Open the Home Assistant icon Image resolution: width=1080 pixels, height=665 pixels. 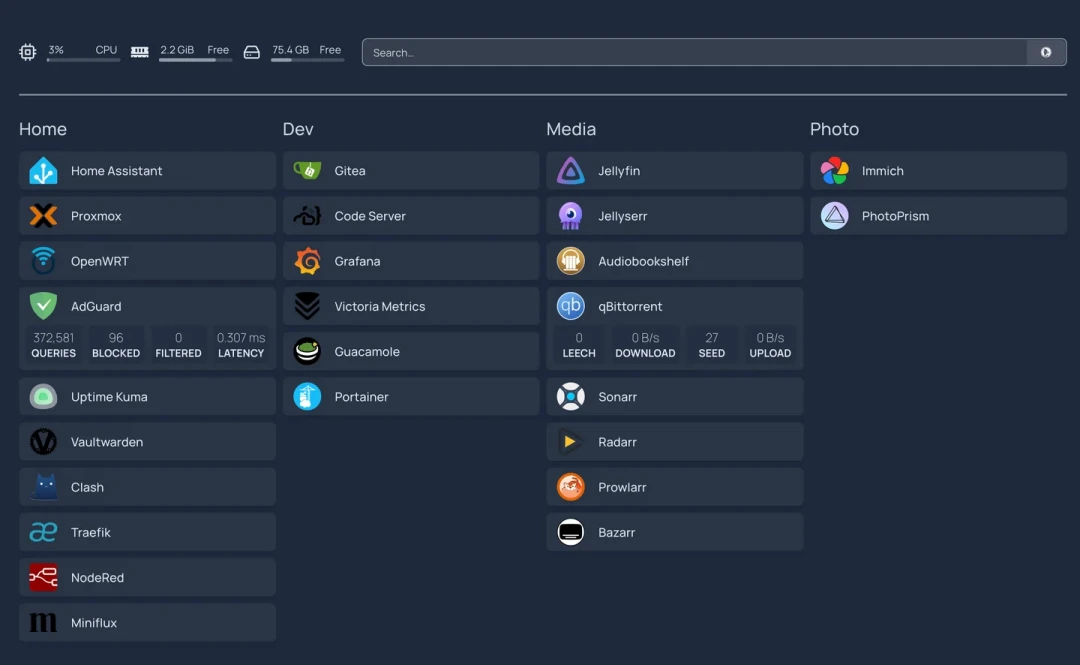[x=43, y=171]
